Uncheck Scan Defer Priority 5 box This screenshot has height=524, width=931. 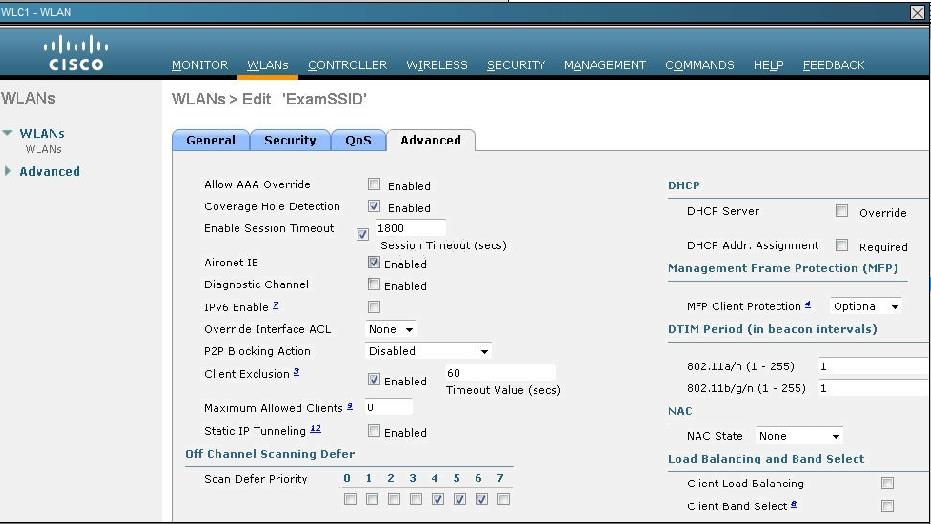coord(460,499)
